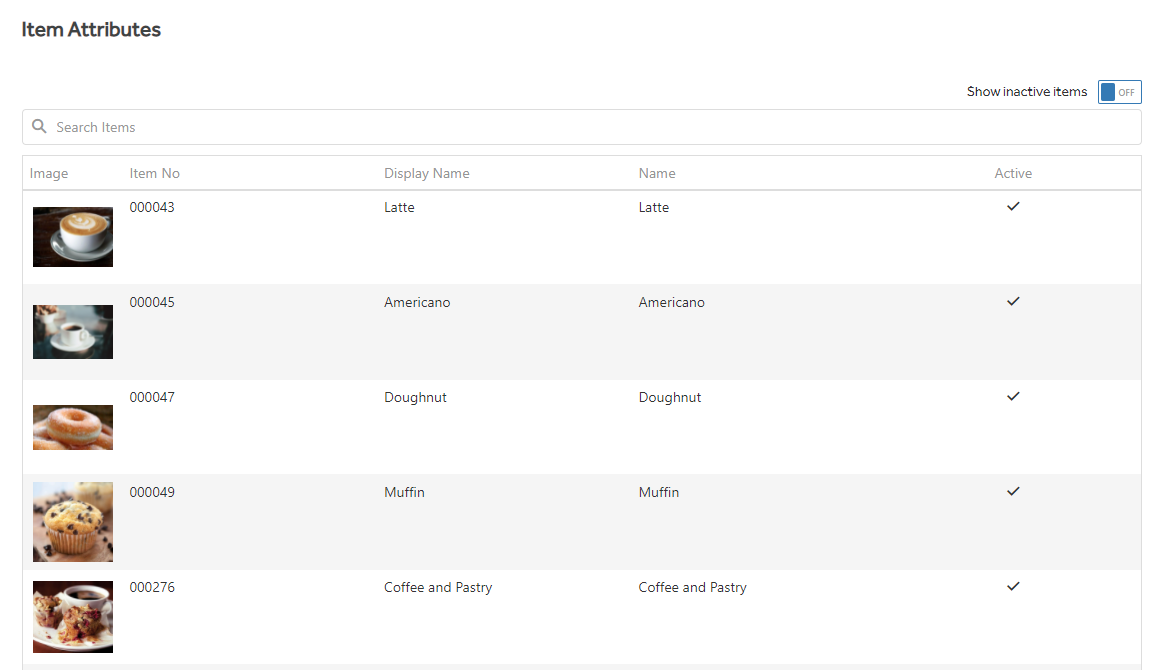Screen dimensions: 1172x670
Task: Open the Doughnut thumbnail image
Action: (73, 427)
